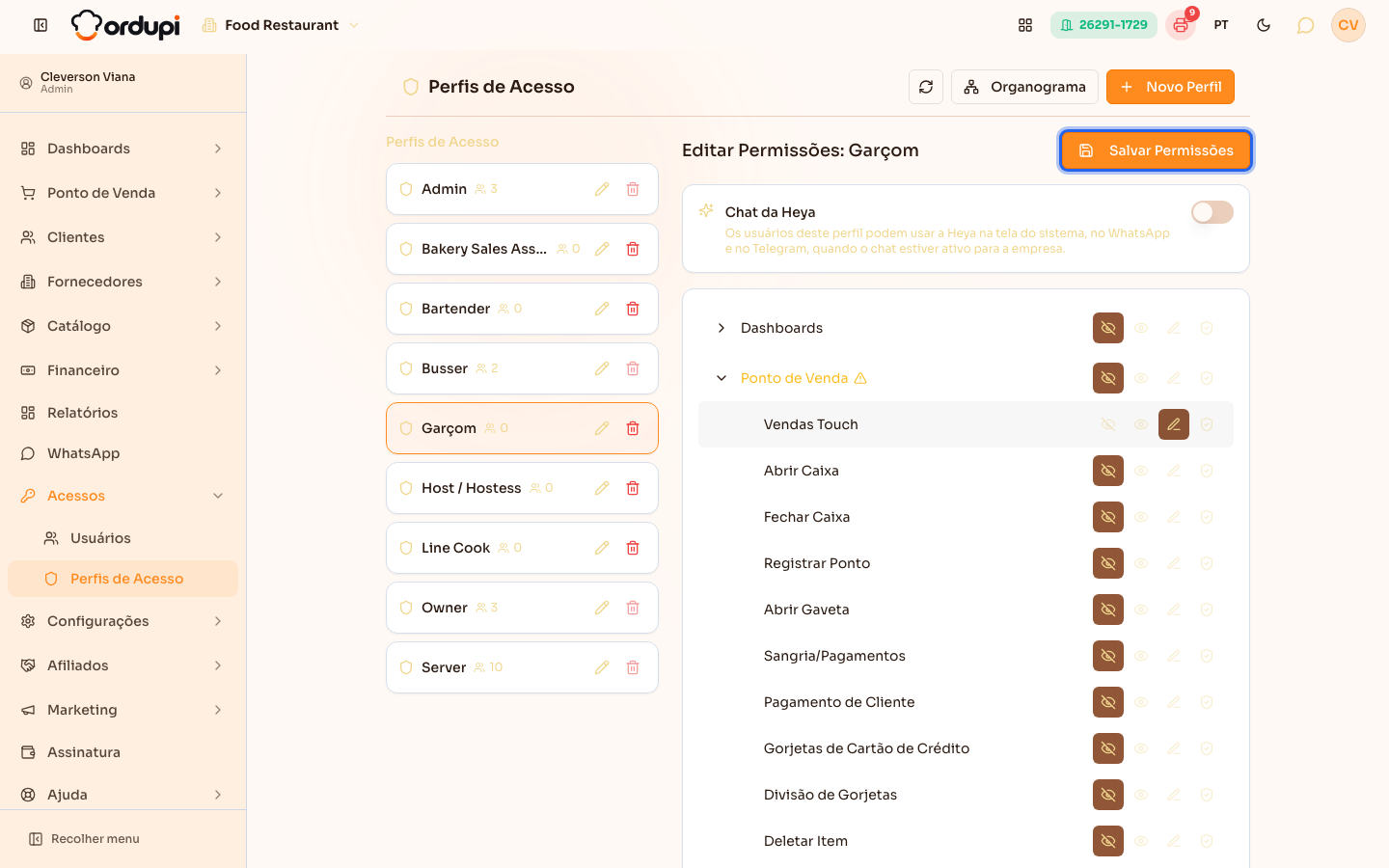1389x868 pixels.
Task: Set Ponto de Venda permission to hidden
Action: point(1108,378)
